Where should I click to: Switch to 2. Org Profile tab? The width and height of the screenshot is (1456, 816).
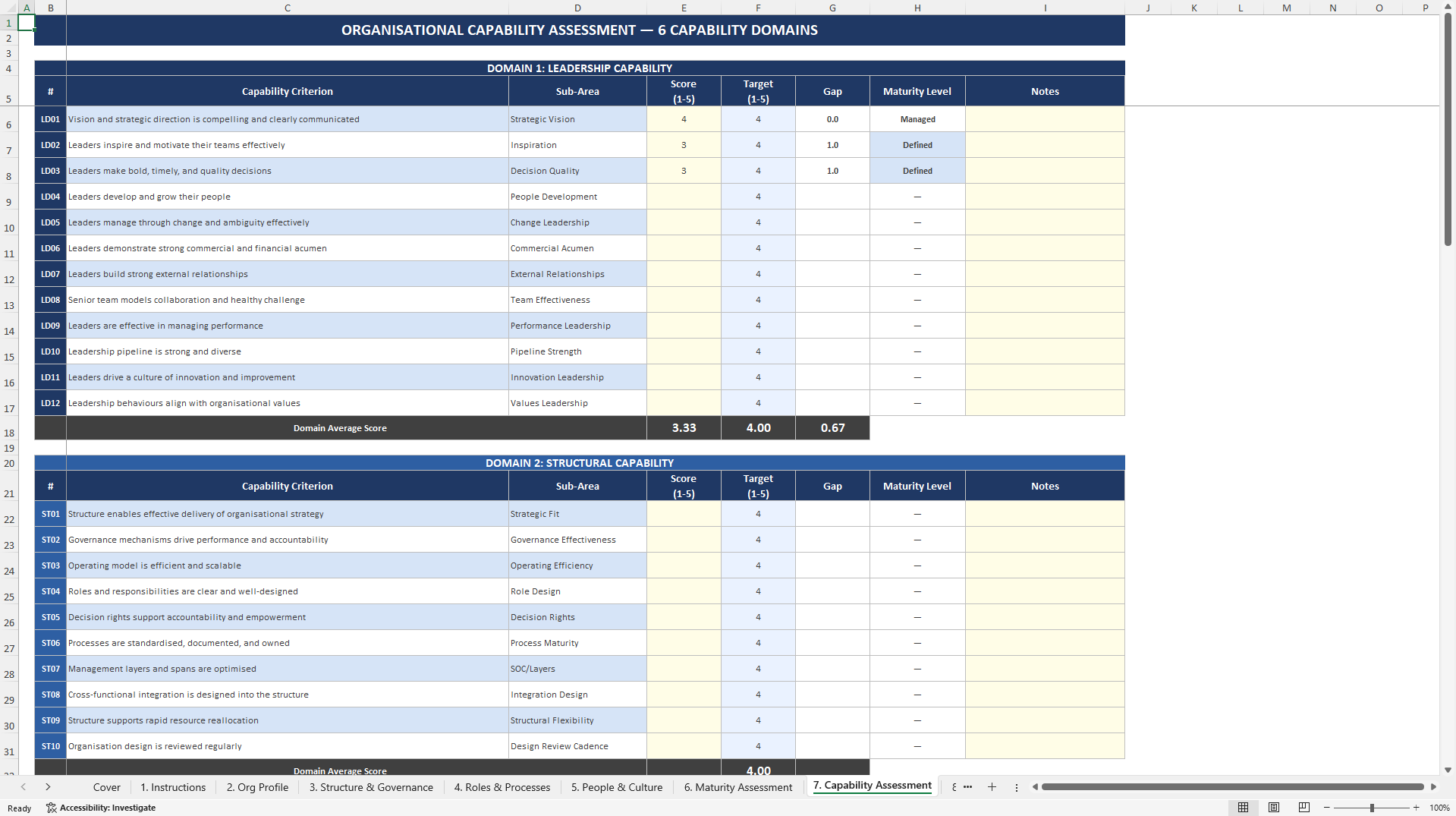point(257,787)
